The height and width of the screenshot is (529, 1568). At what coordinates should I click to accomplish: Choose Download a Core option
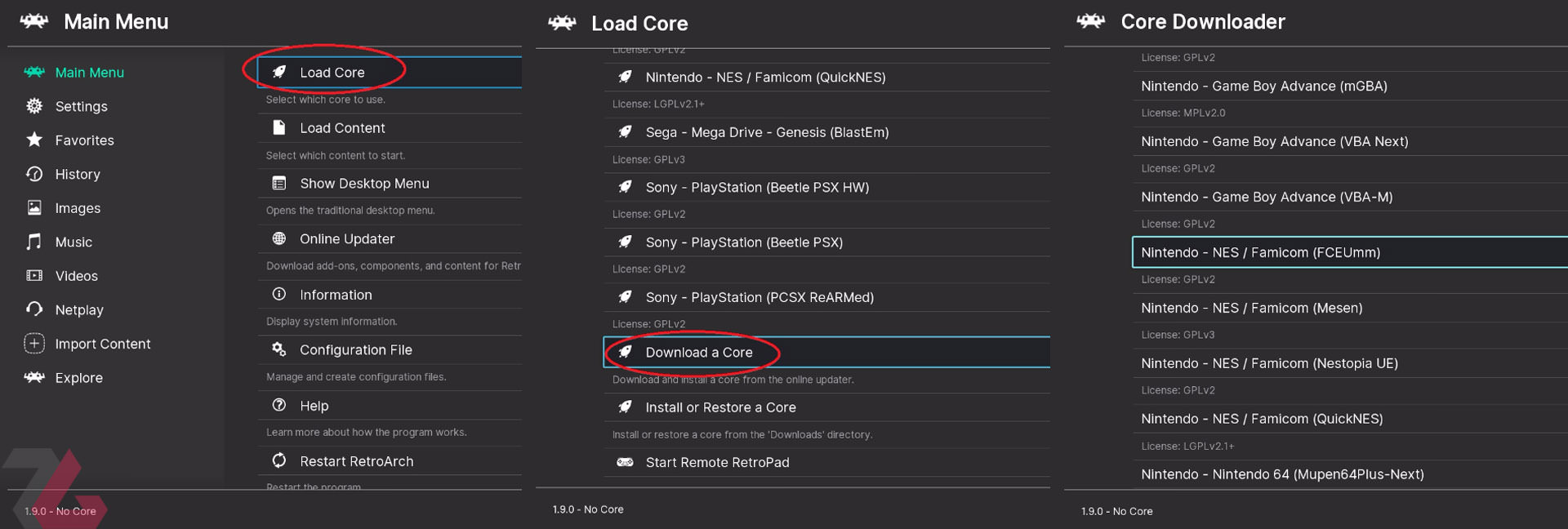826,352
